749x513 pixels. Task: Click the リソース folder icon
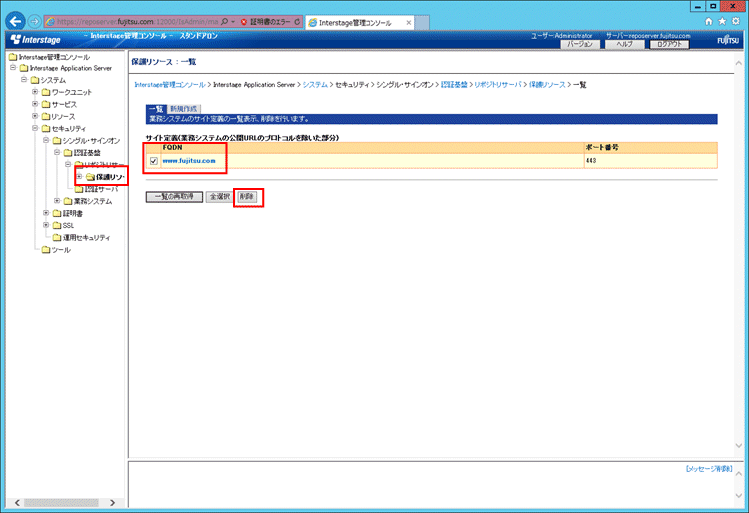click(x=46, y=117)
